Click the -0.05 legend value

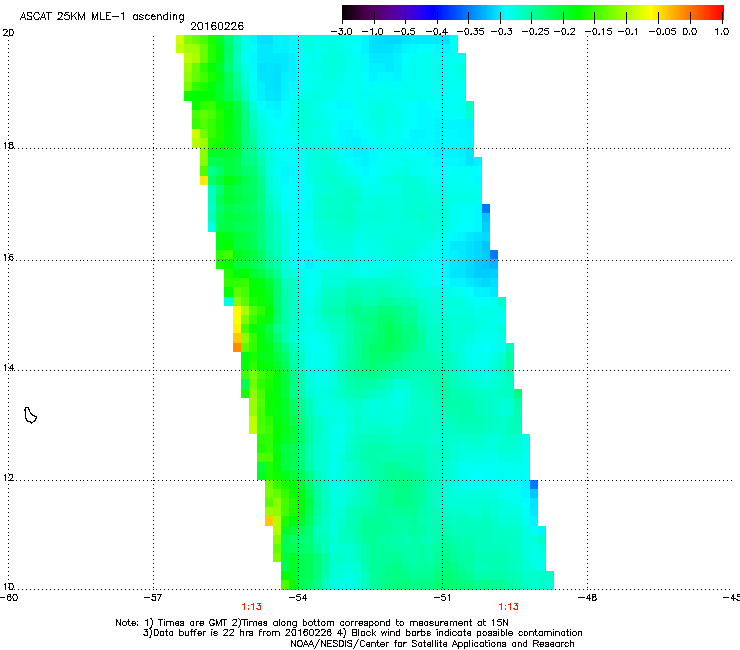tap(662, 32)
